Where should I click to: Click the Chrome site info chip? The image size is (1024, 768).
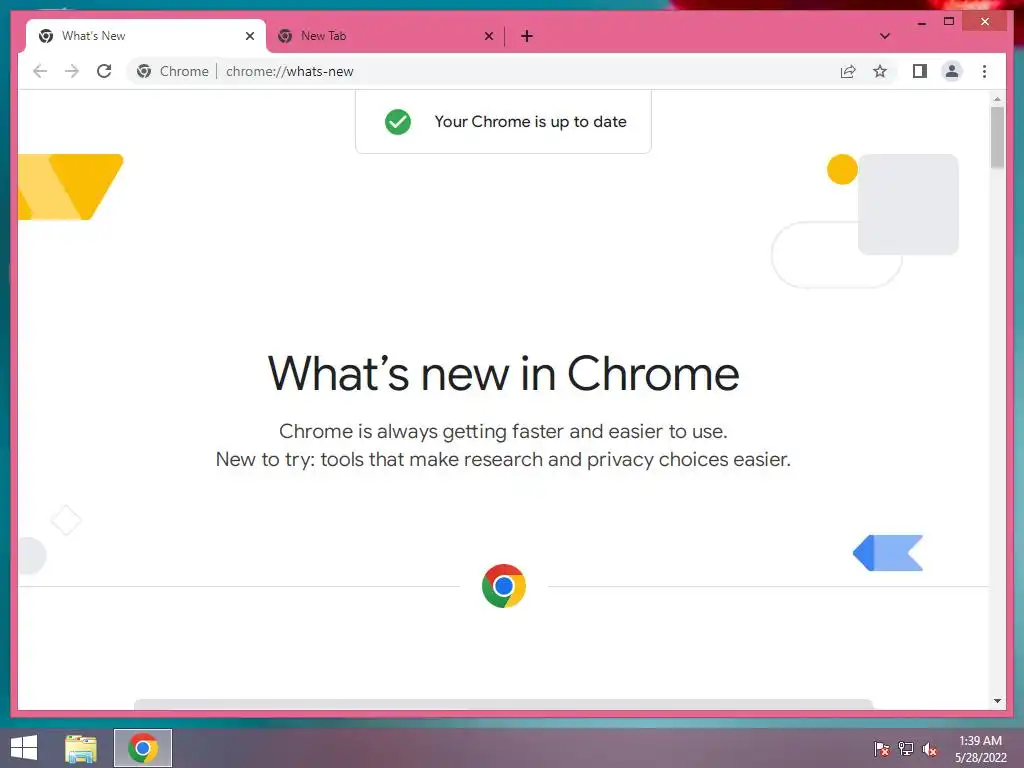(x=173, y=71)
